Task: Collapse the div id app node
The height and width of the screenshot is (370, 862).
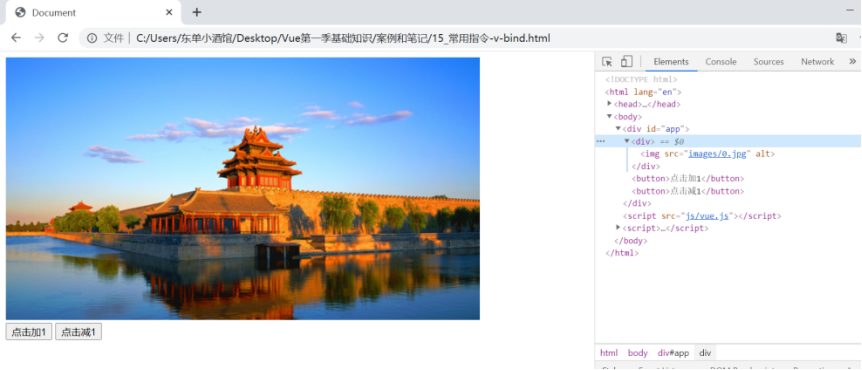Action: click(x=618, y=128)
